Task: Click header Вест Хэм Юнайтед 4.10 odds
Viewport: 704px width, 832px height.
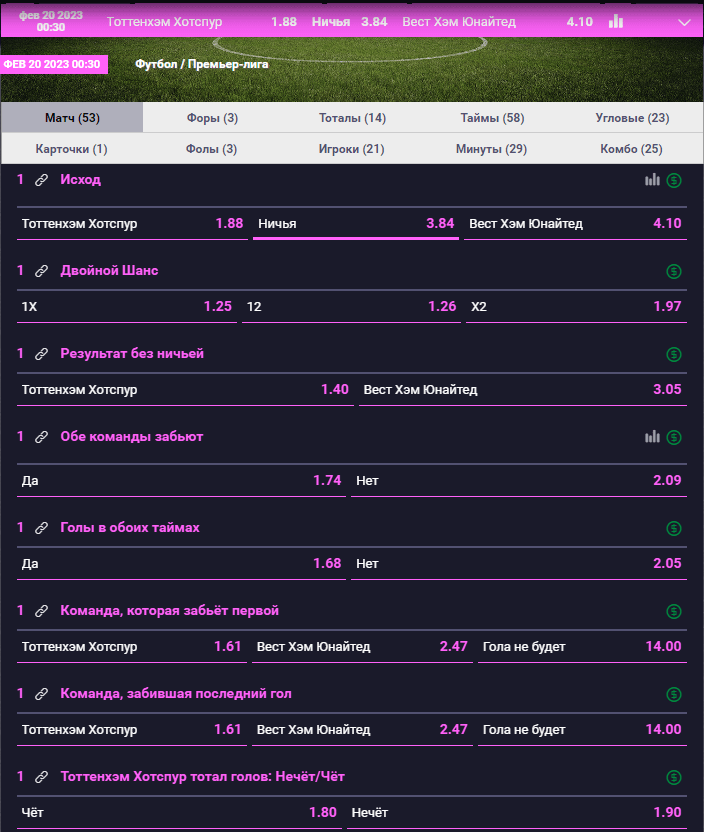Action: [497, 22]
